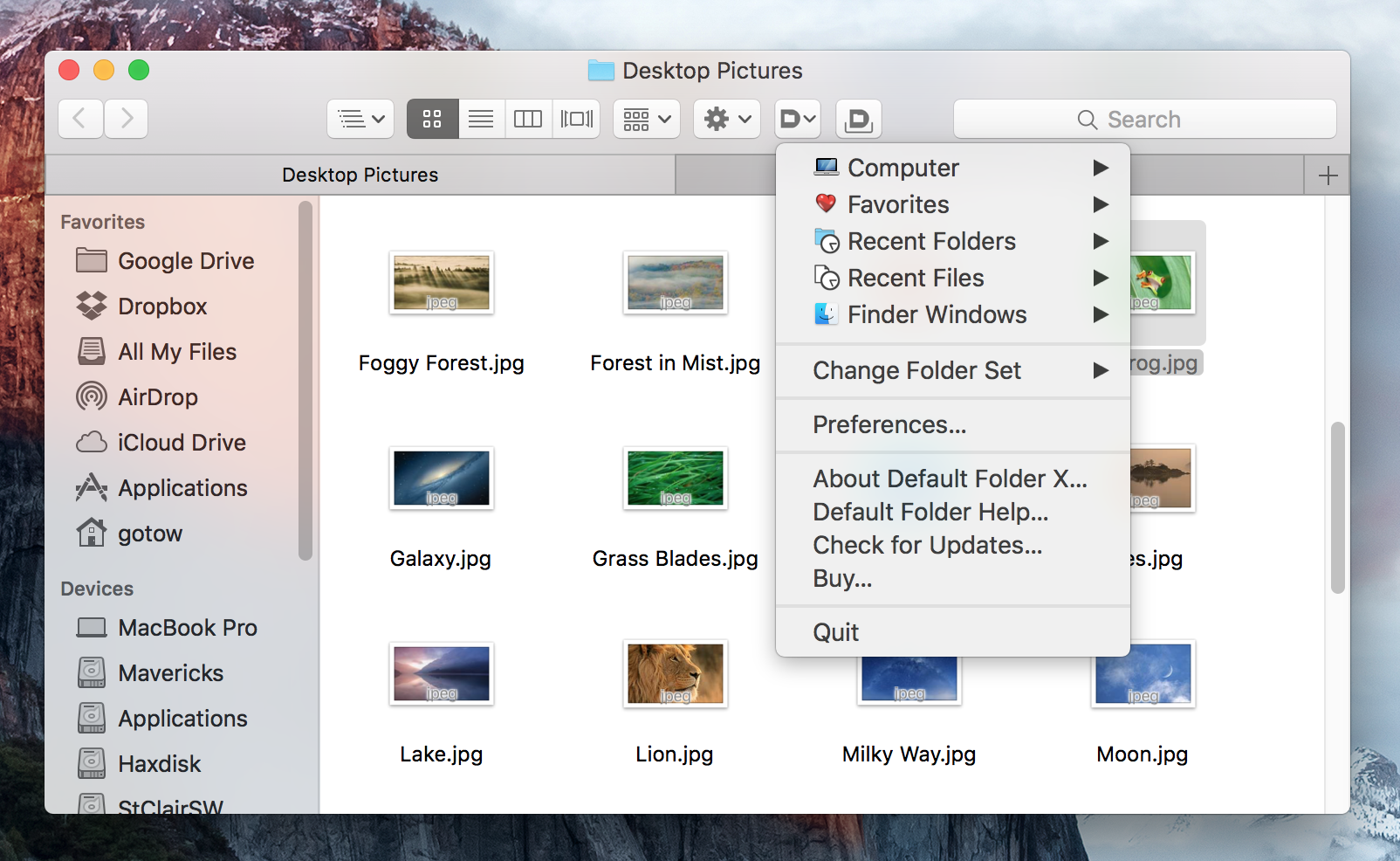The width and height of the screenshot is (1400, 861).
Task: Open Finder Windows submenu
Action: (953, 314)
